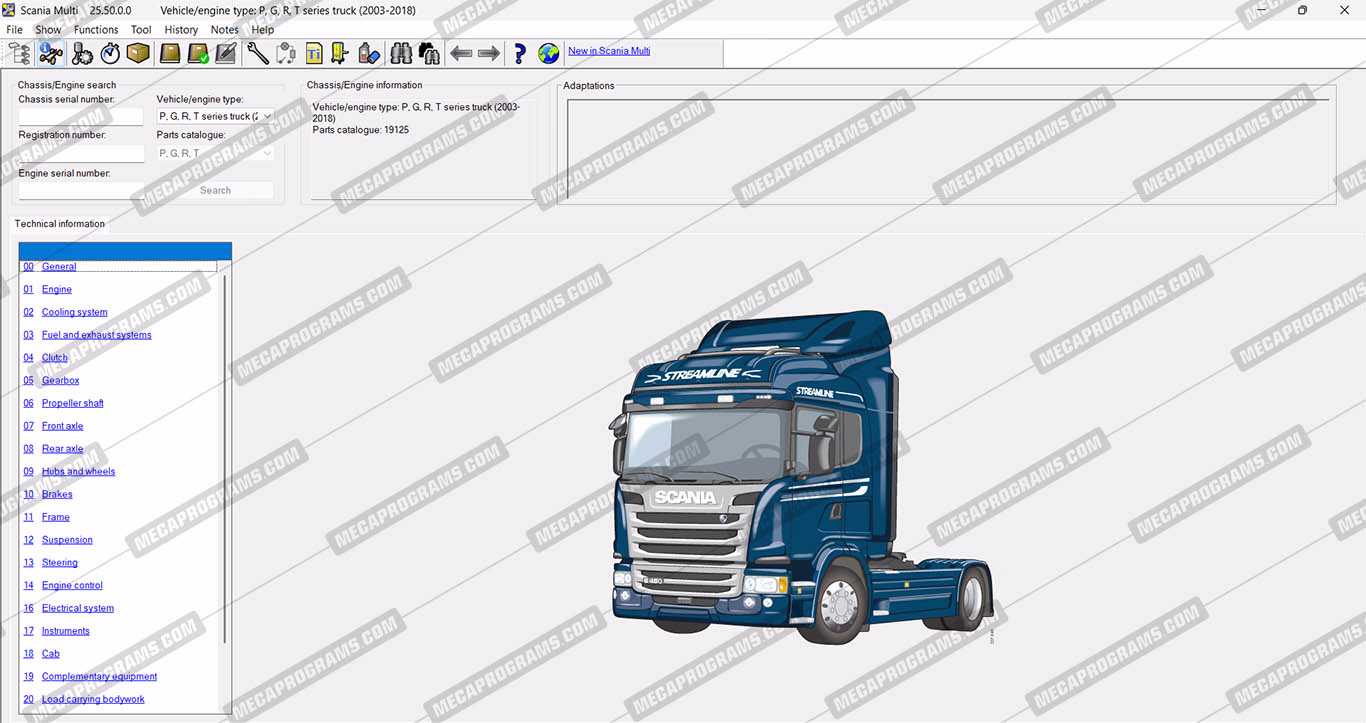Click the single binoculars search icon
The height and width of the screenshot is (723, 1366).
pos(401,53)
